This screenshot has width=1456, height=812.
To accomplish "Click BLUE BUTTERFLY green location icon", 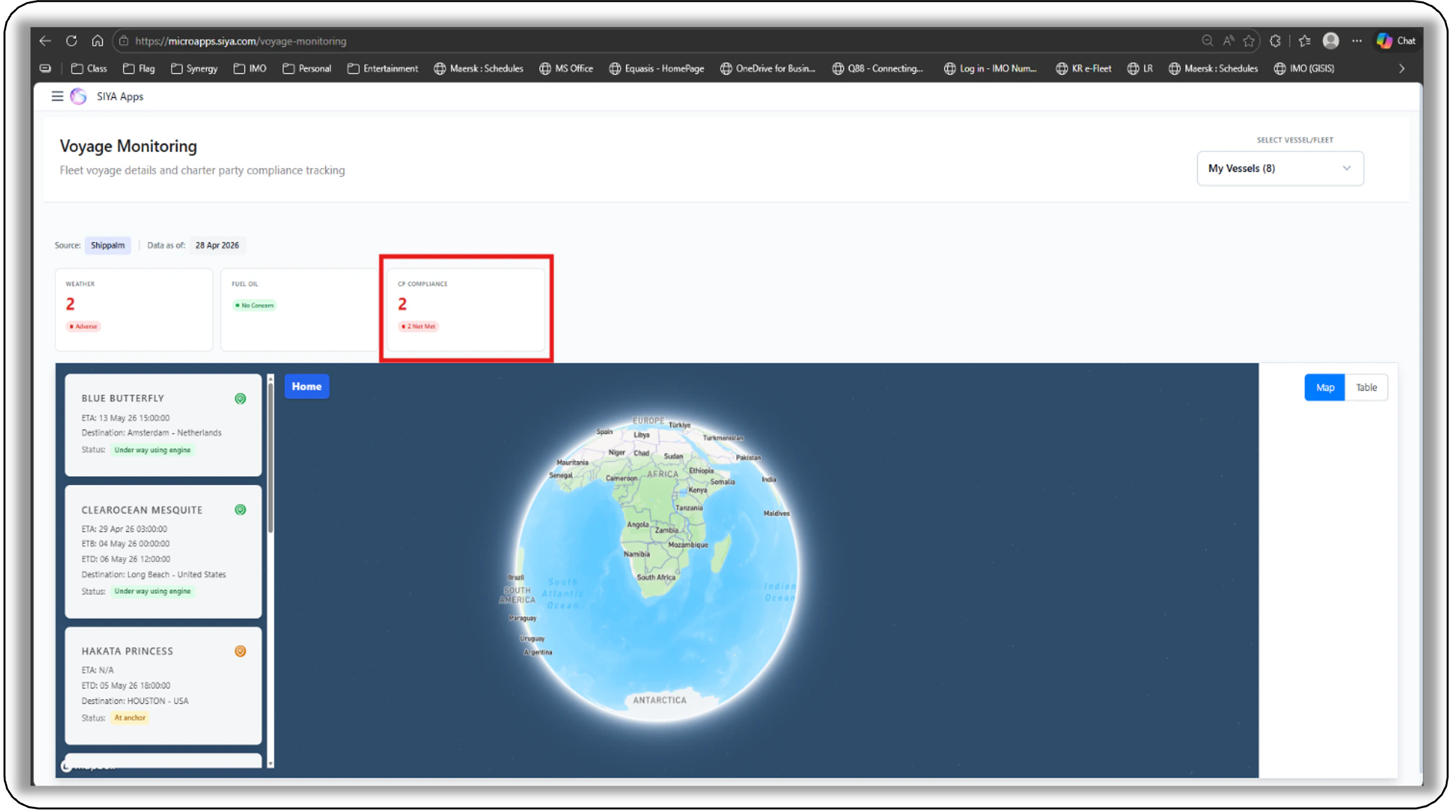I will coord(240,399).
